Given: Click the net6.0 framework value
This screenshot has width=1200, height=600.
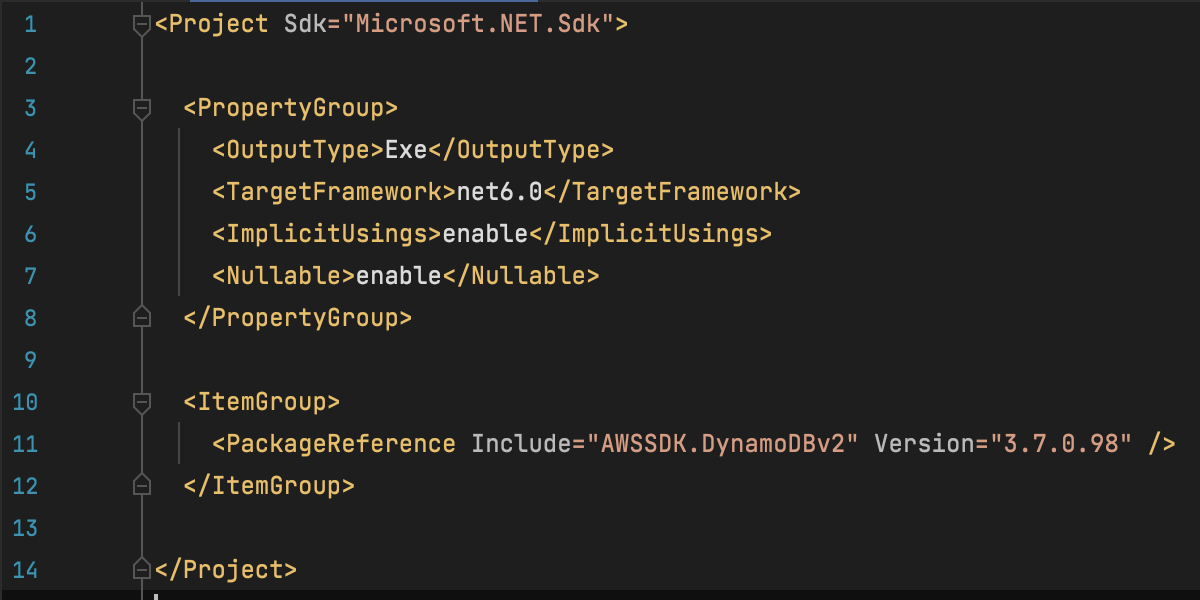Looking at the screenshot, I should point(500,192).
